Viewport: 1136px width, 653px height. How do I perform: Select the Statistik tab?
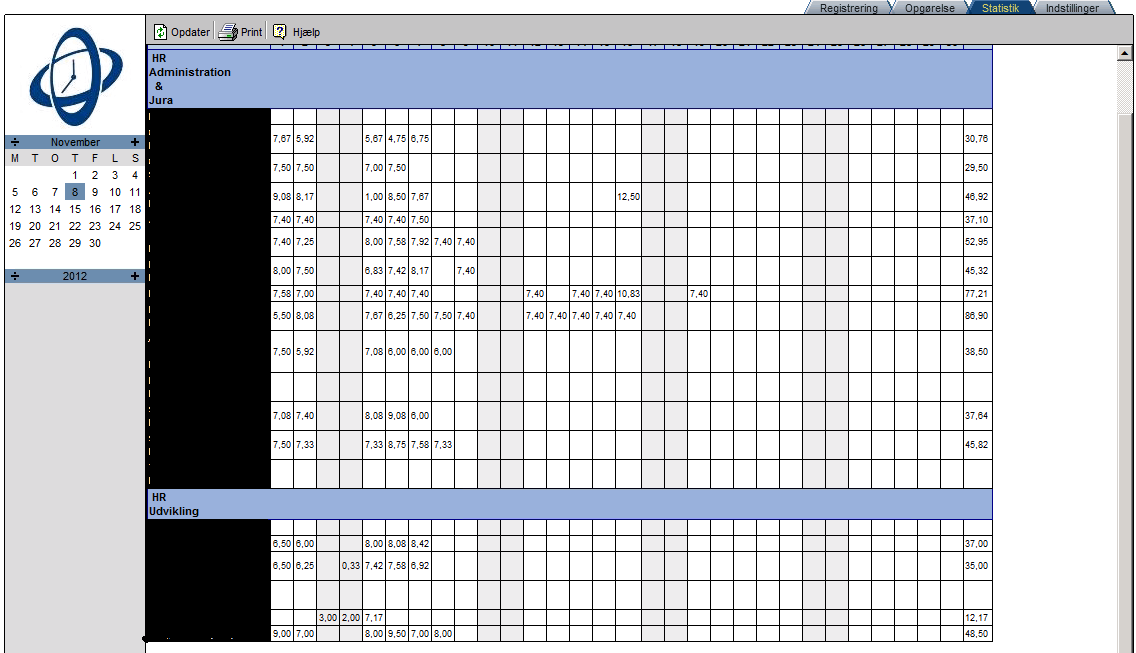tap(1000, 8)
